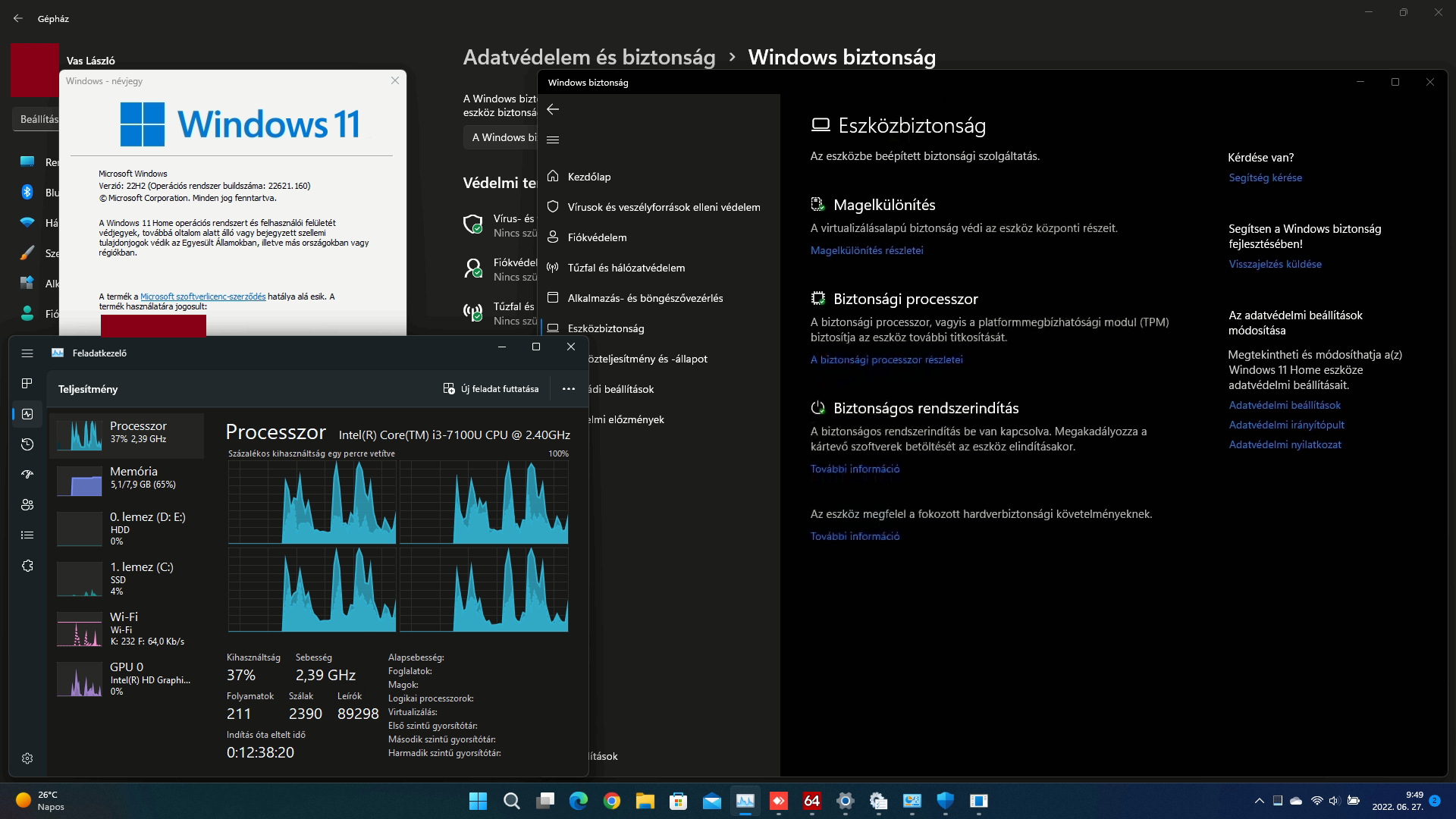
Task: Expand Task Manager navigation hamburger menu
Action: 27,353
